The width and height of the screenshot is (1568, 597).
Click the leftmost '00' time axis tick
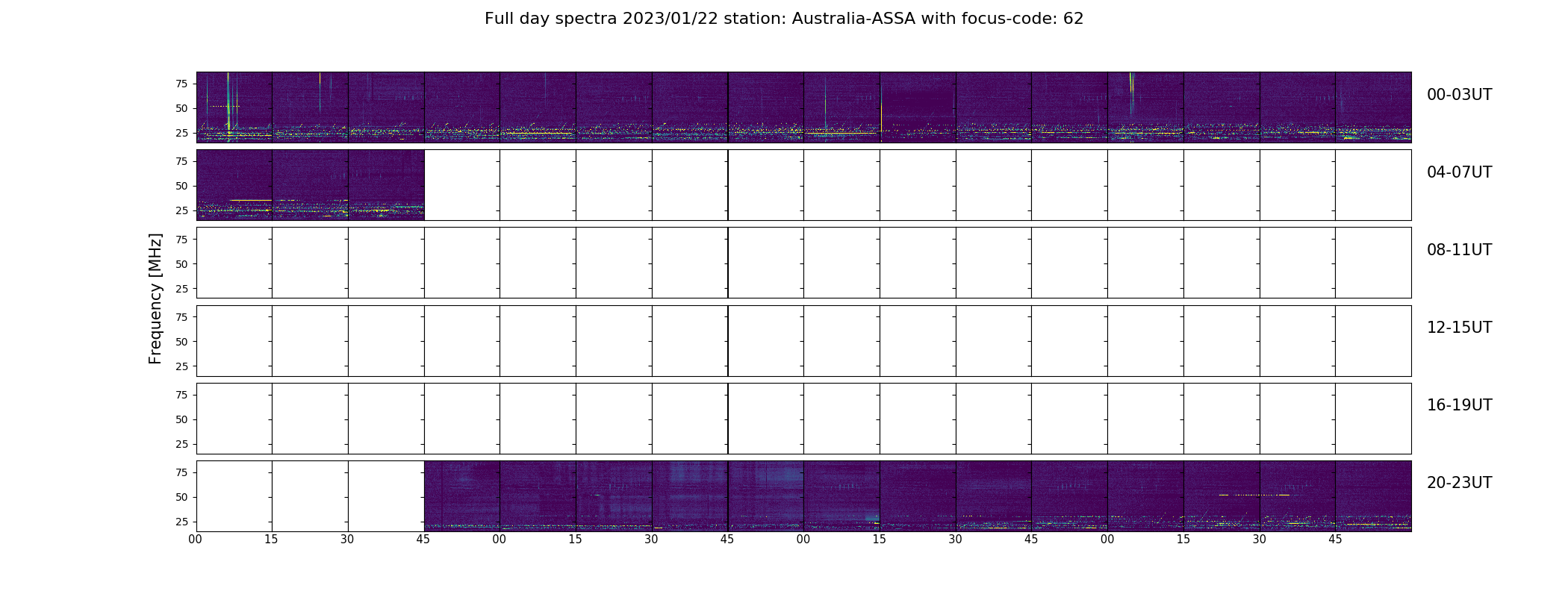[196, 540]
